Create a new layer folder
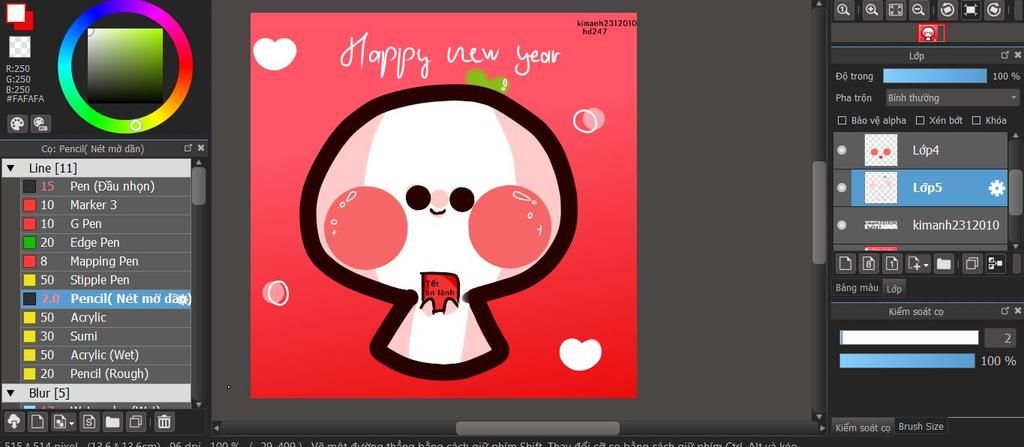This screenshot has height=447, width=1024. [943, 263]
